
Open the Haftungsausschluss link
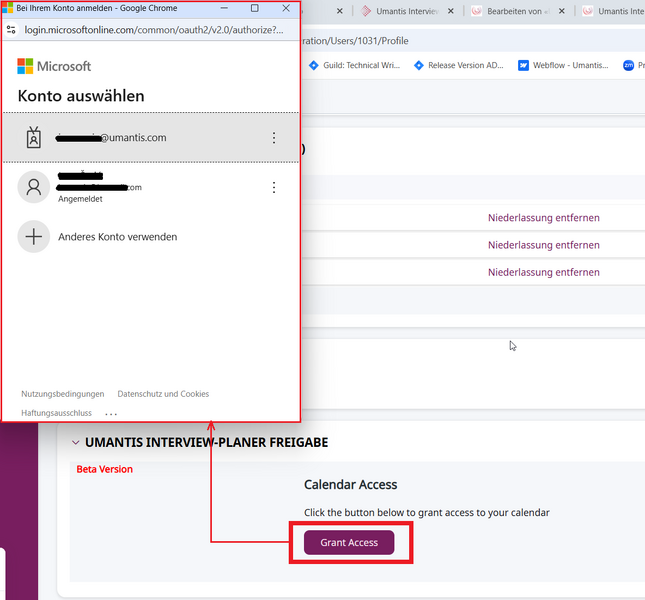tap(56, 413)
